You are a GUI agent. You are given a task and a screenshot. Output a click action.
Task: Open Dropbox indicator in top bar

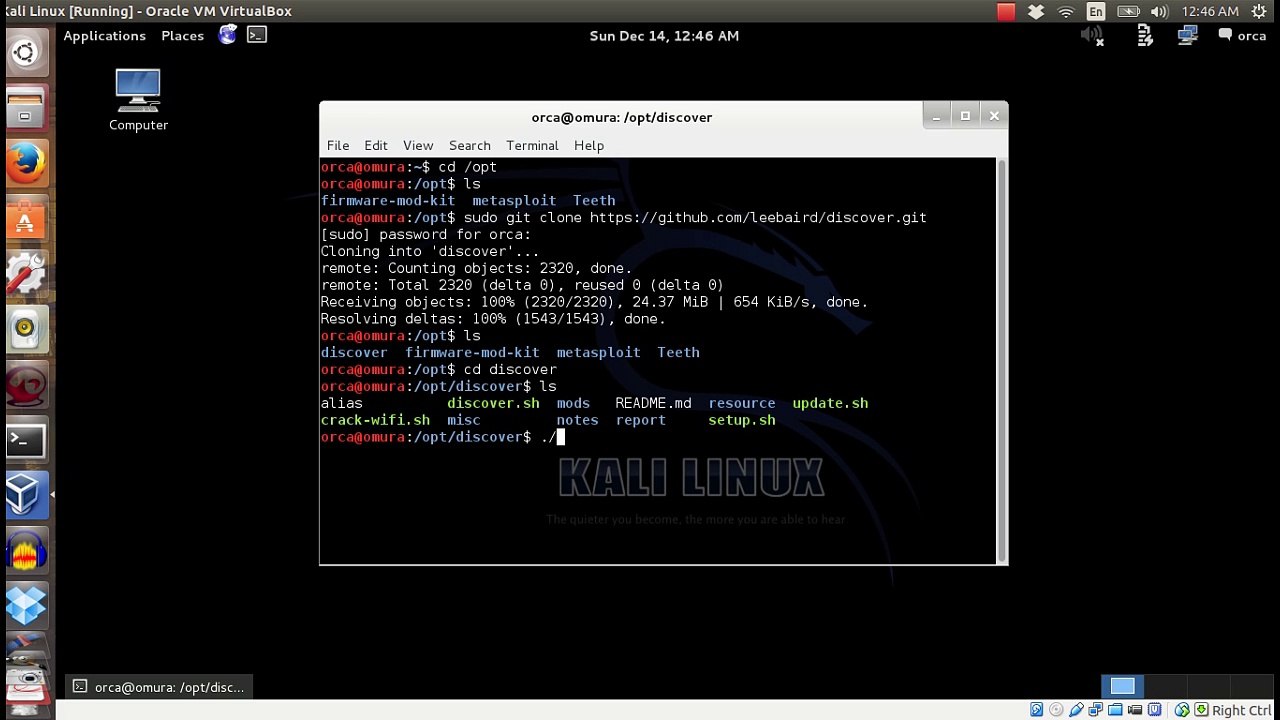[x=1036, y=12]
